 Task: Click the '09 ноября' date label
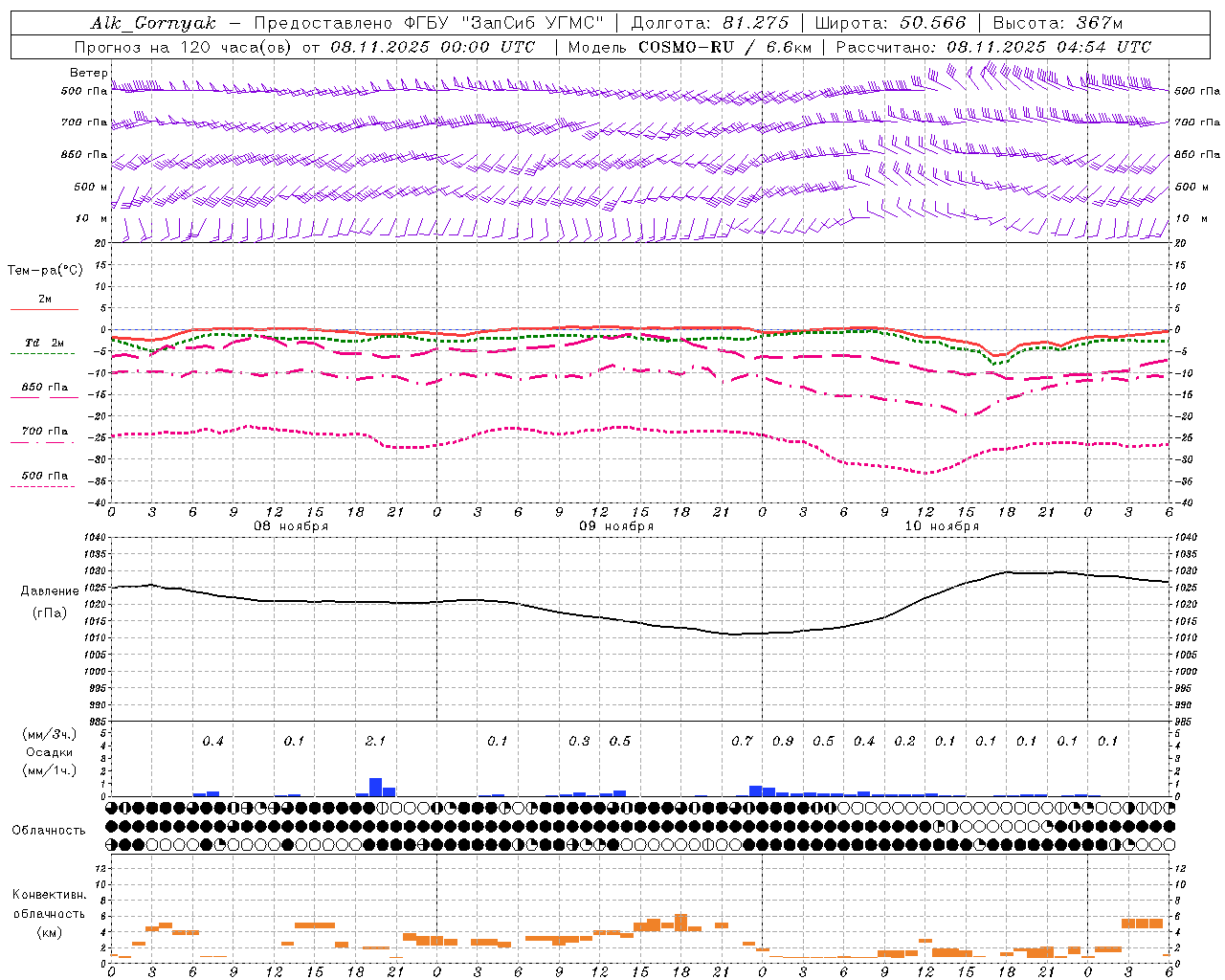[616, 526]
